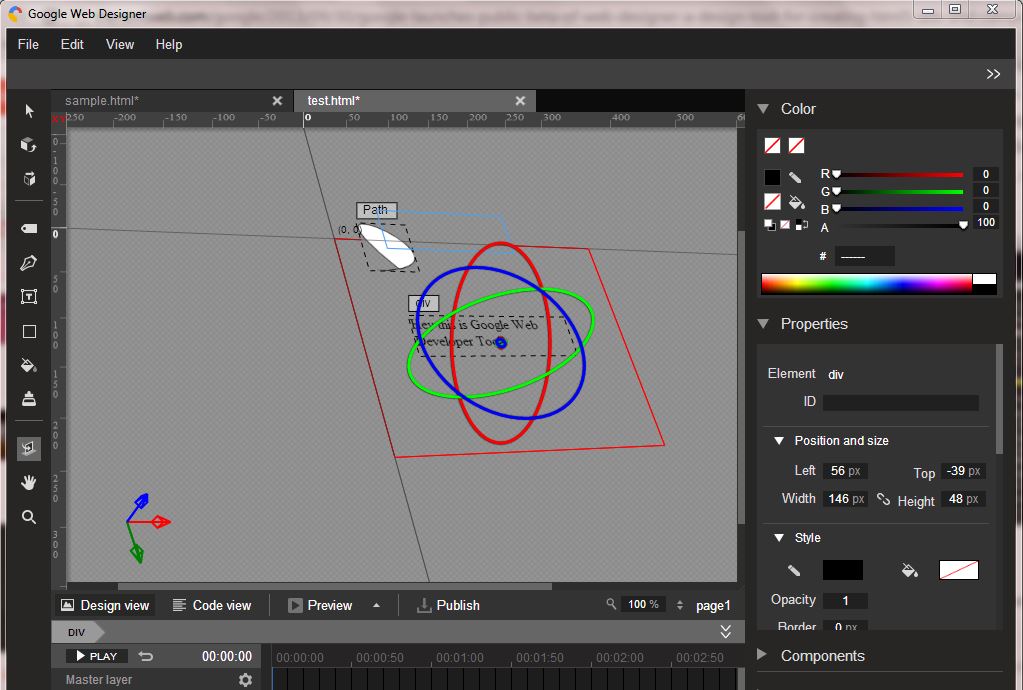The width and height of the screenshot is (1023, 690).
Task: Click the loop/rewind icon beside Play
Action: point(145,656)
